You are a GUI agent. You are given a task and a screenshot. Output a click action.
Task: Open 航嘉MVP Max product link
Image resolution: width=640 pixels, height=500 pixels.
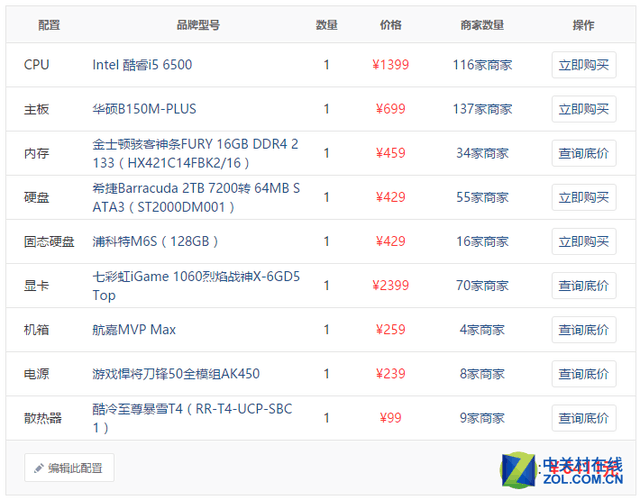click(134, 329)
